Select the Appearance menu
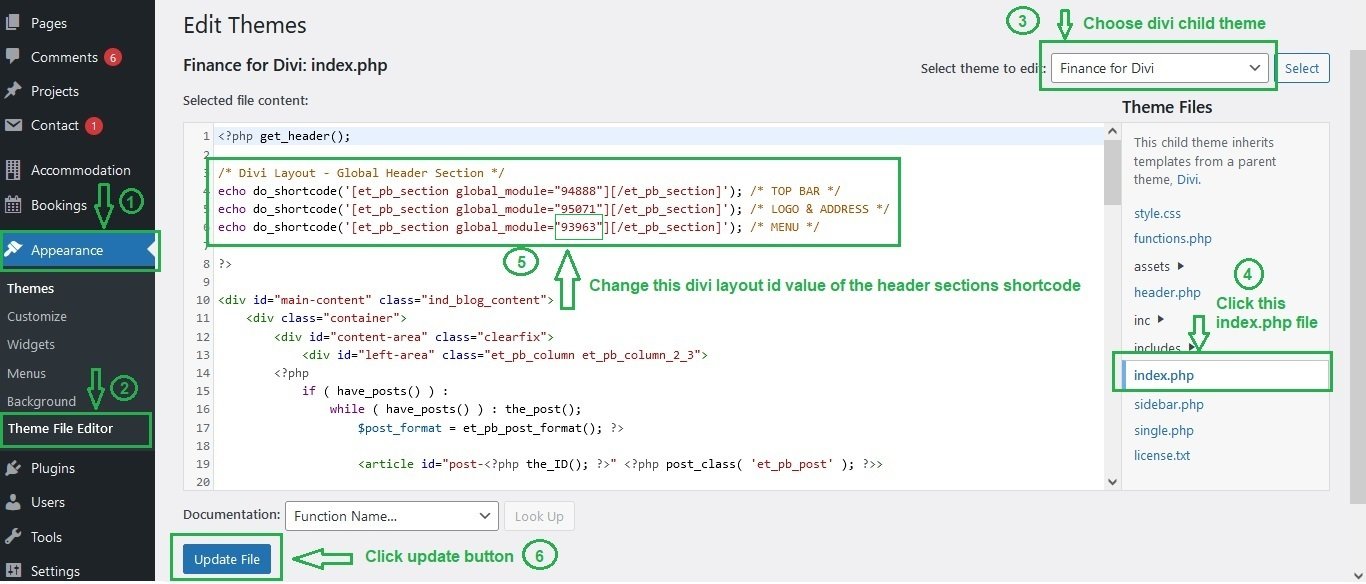The width and height of the screenshot is (1366, 584). pyautogui.click(x=77, y=250)
